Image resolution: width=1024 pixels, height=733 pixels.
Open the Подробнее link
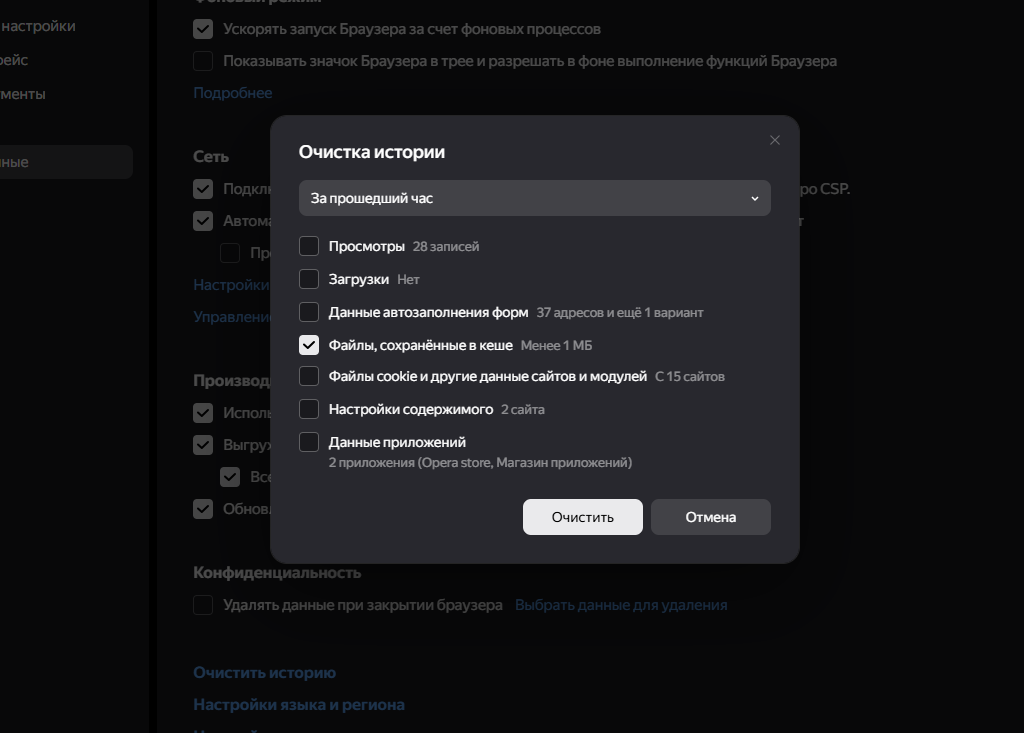pos(232,93)
